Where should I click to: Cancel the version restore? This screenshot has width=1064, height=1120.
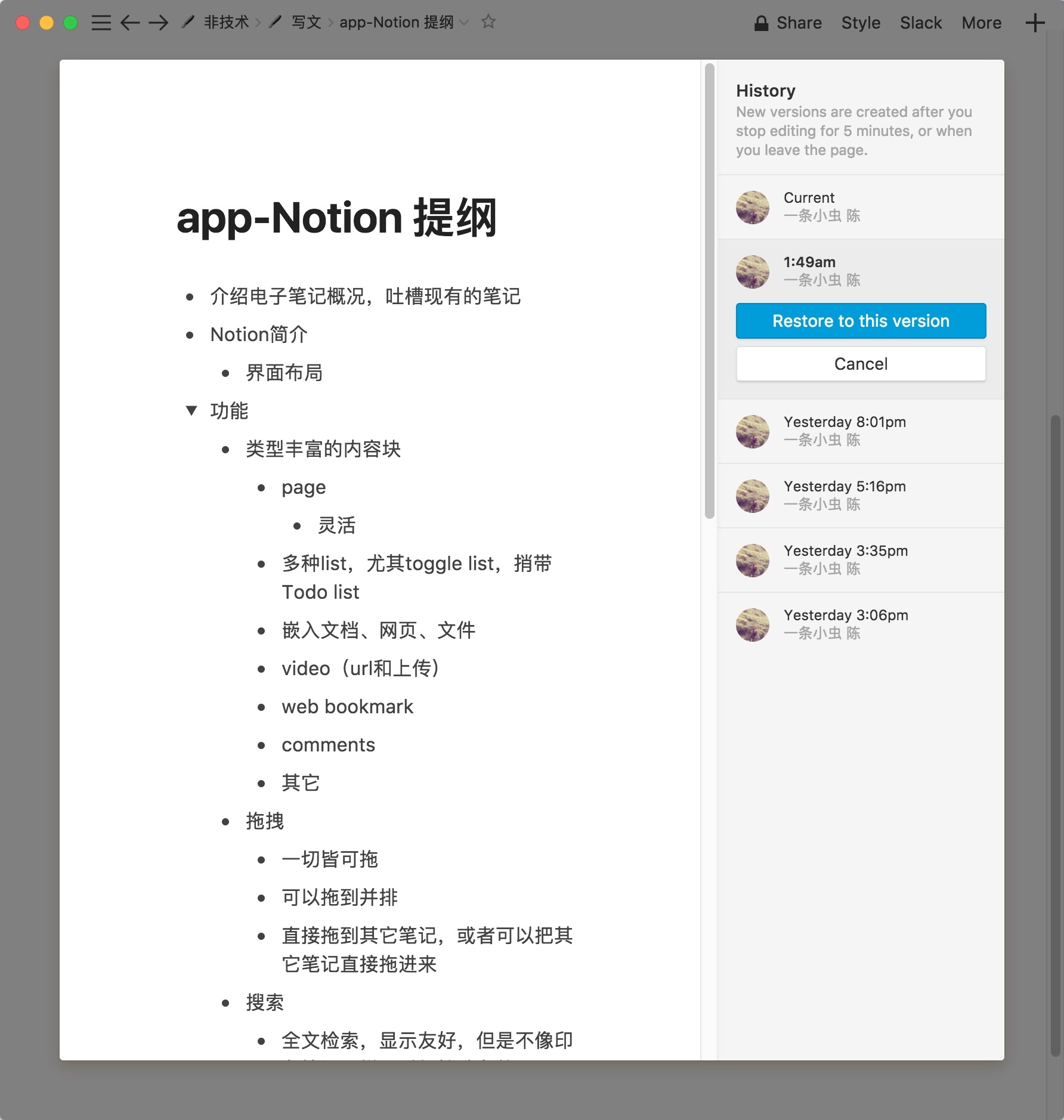[861, 364]
